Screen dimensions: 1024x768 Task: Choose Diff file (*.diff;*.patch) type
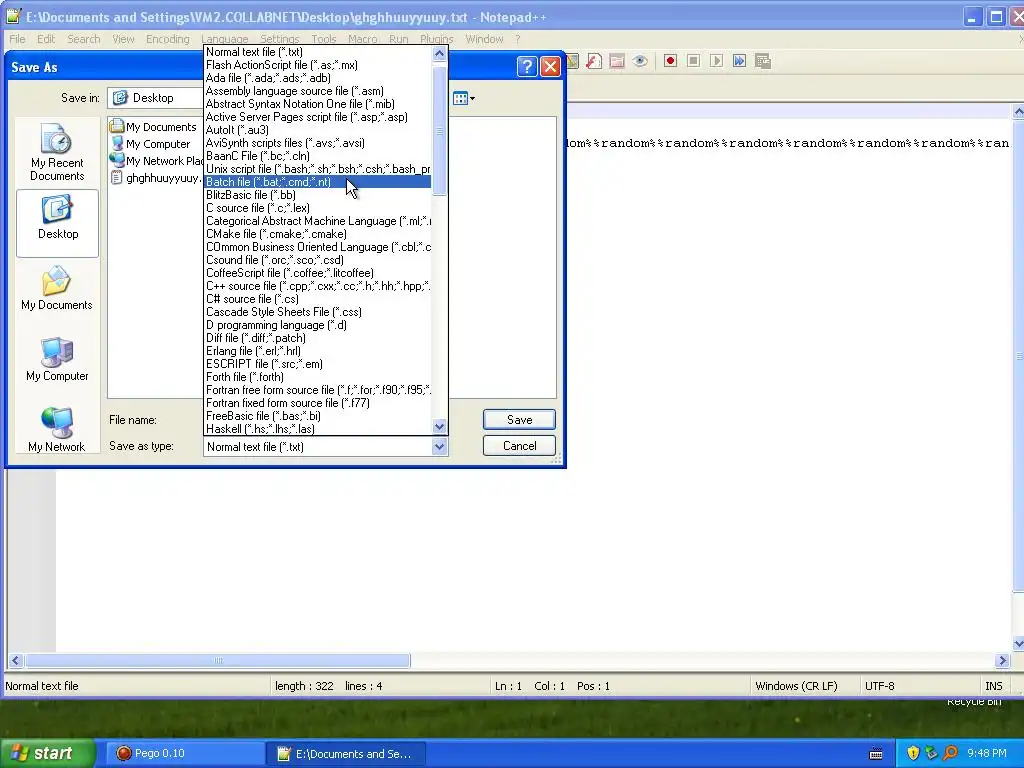click(318, 338)
